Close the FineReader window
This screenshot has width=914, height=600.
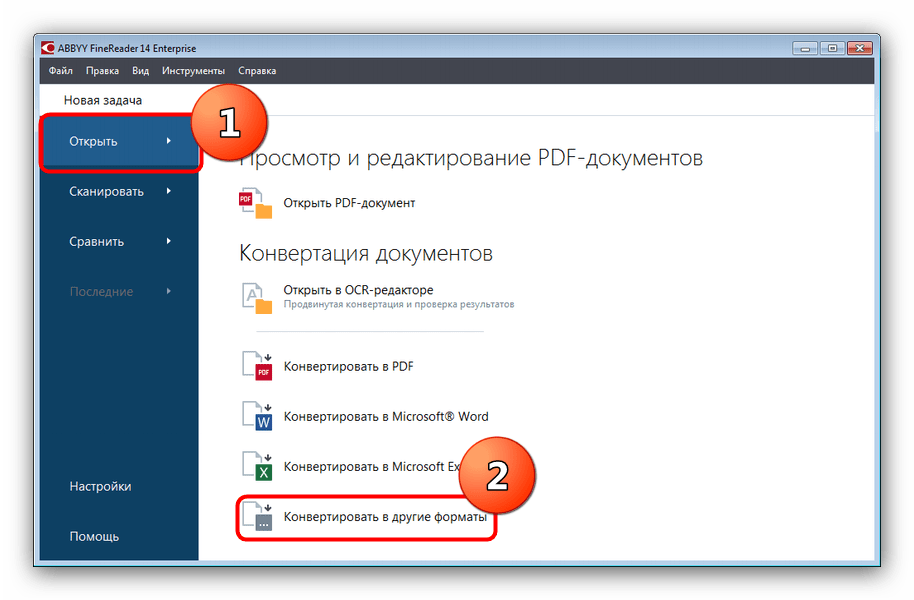click(x=860, y=48)
